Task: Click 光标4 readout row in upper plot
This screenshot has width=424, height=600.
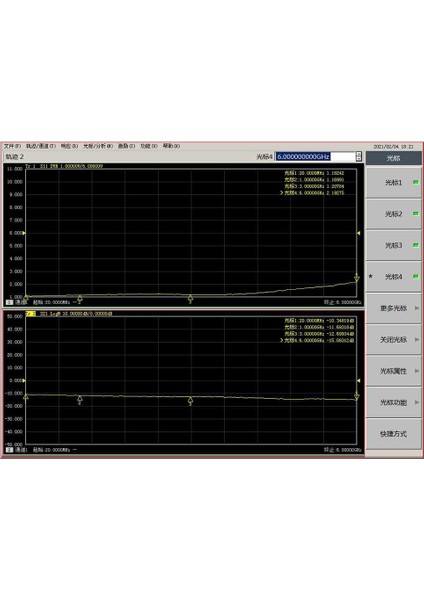Action: [312, 193]
